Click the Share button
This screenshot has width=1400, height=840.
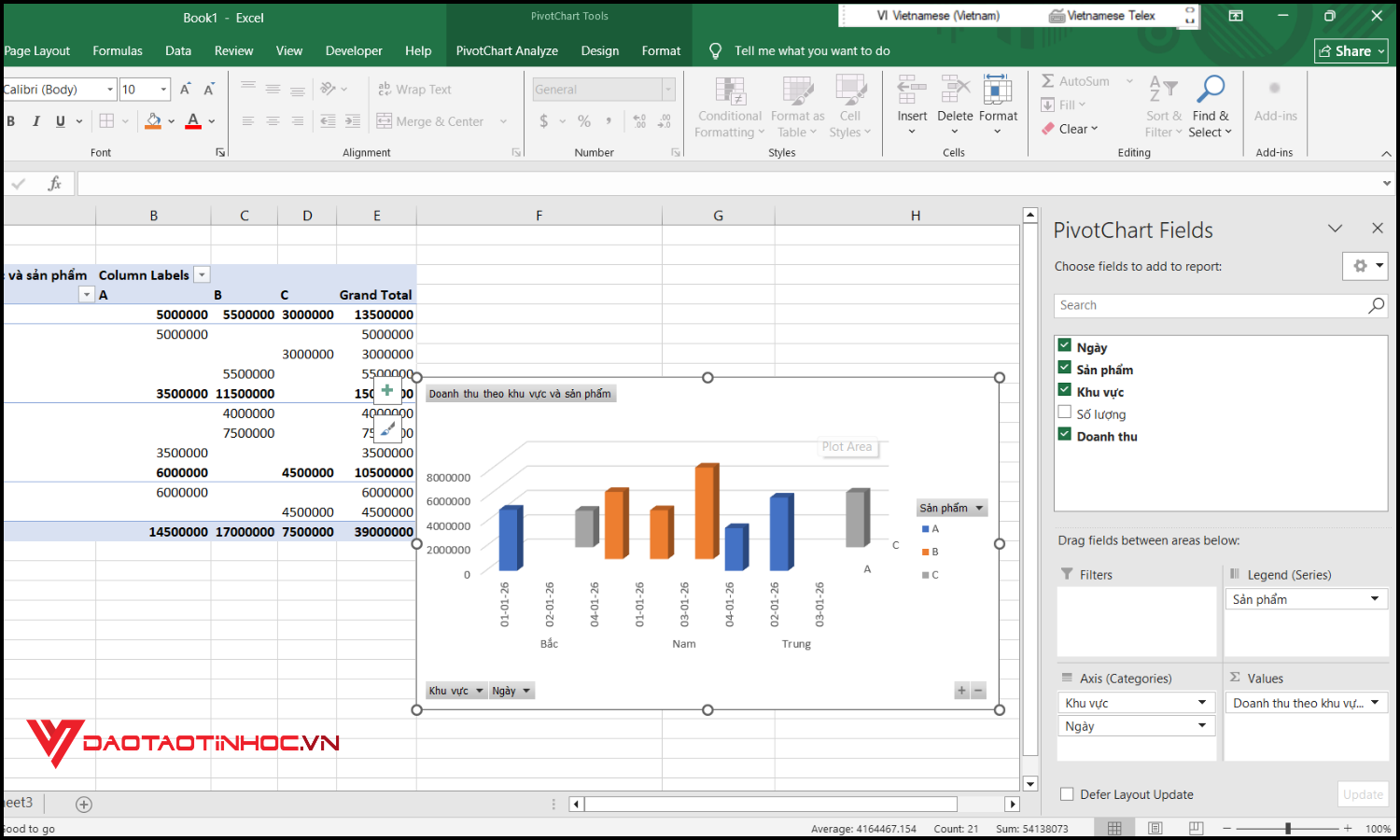click(x=1351, y=50)
